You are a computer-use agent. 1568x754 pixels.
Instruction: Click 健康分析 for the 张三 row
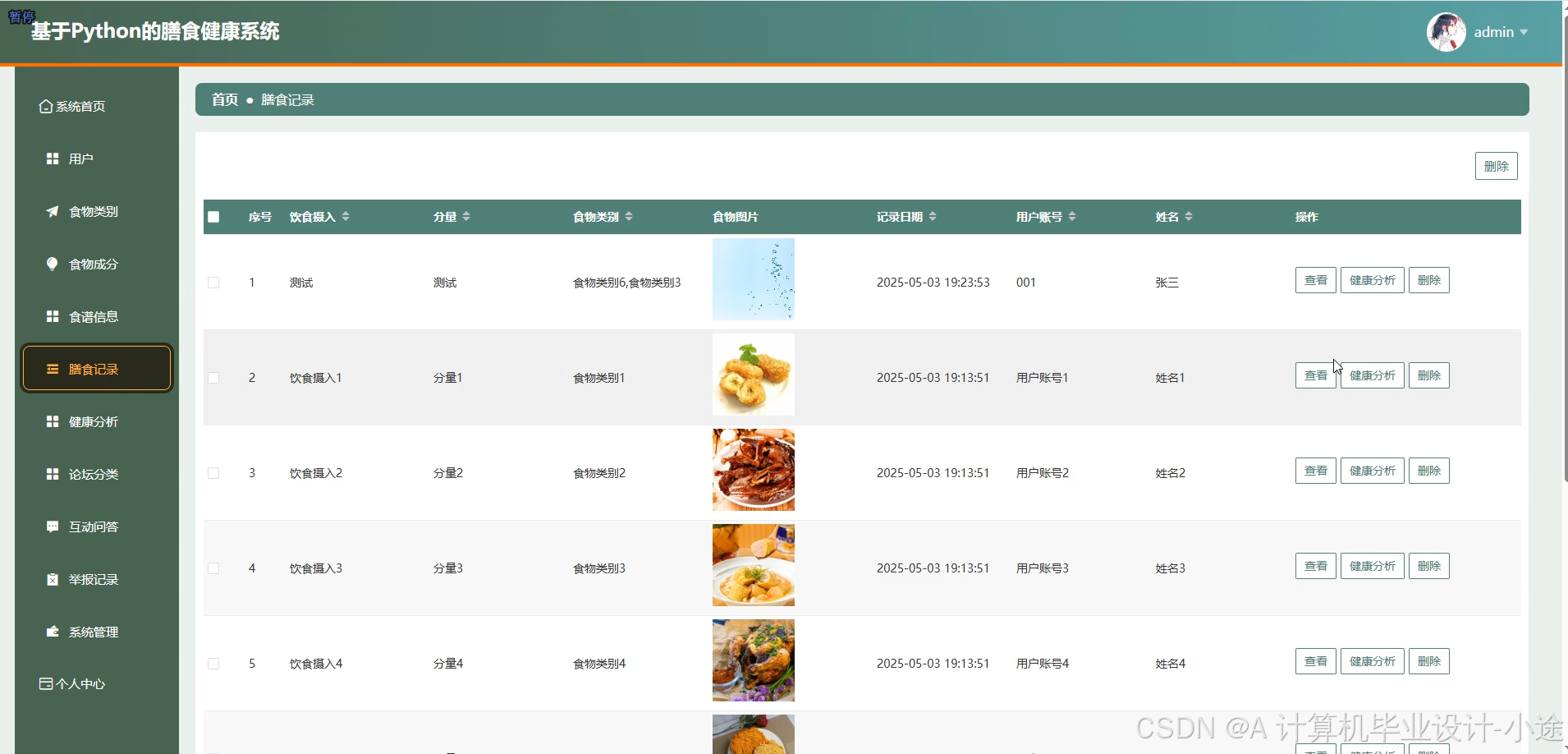1372,280
